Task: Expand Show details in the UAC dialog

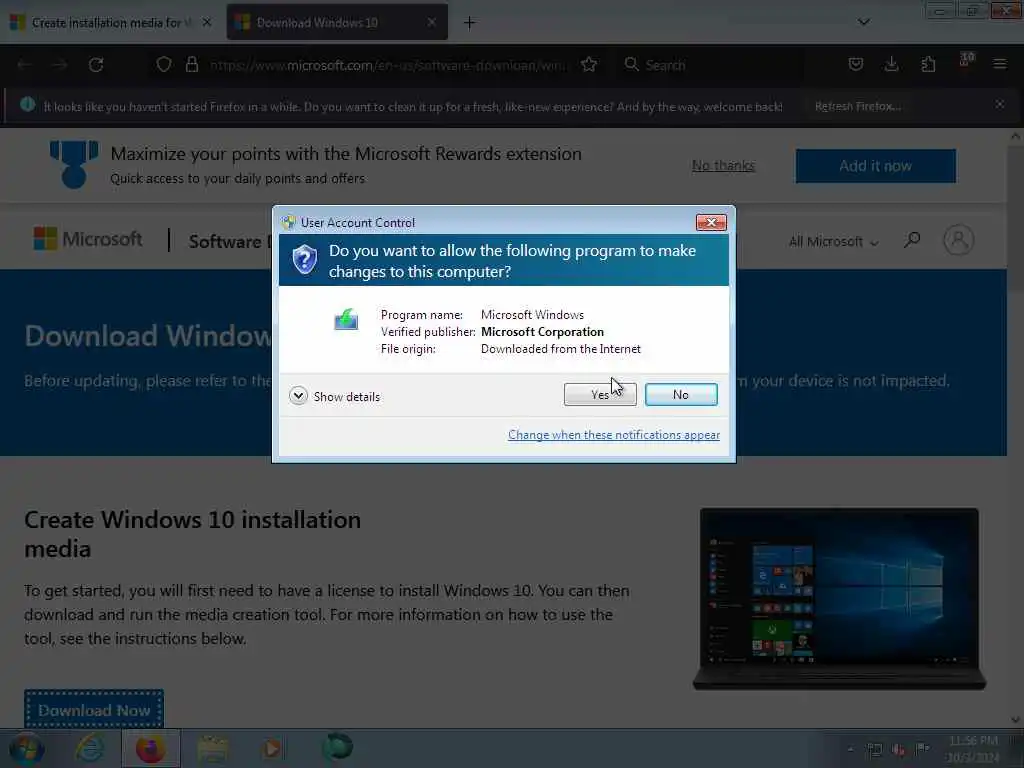Action: [334, 396]
